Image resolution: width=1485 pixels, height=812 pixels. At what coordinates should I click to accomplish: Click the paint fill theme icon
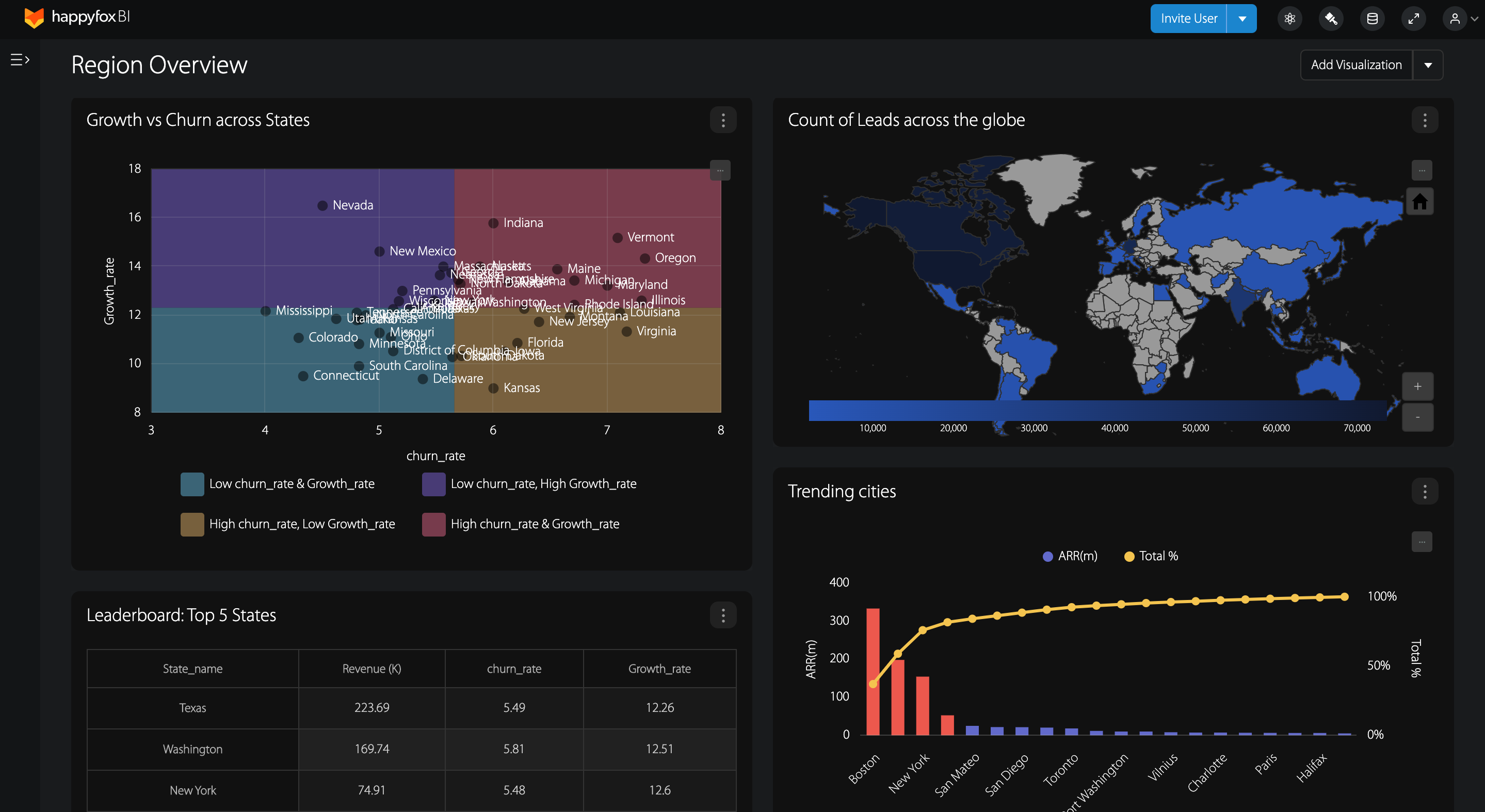click(1331, 19)
